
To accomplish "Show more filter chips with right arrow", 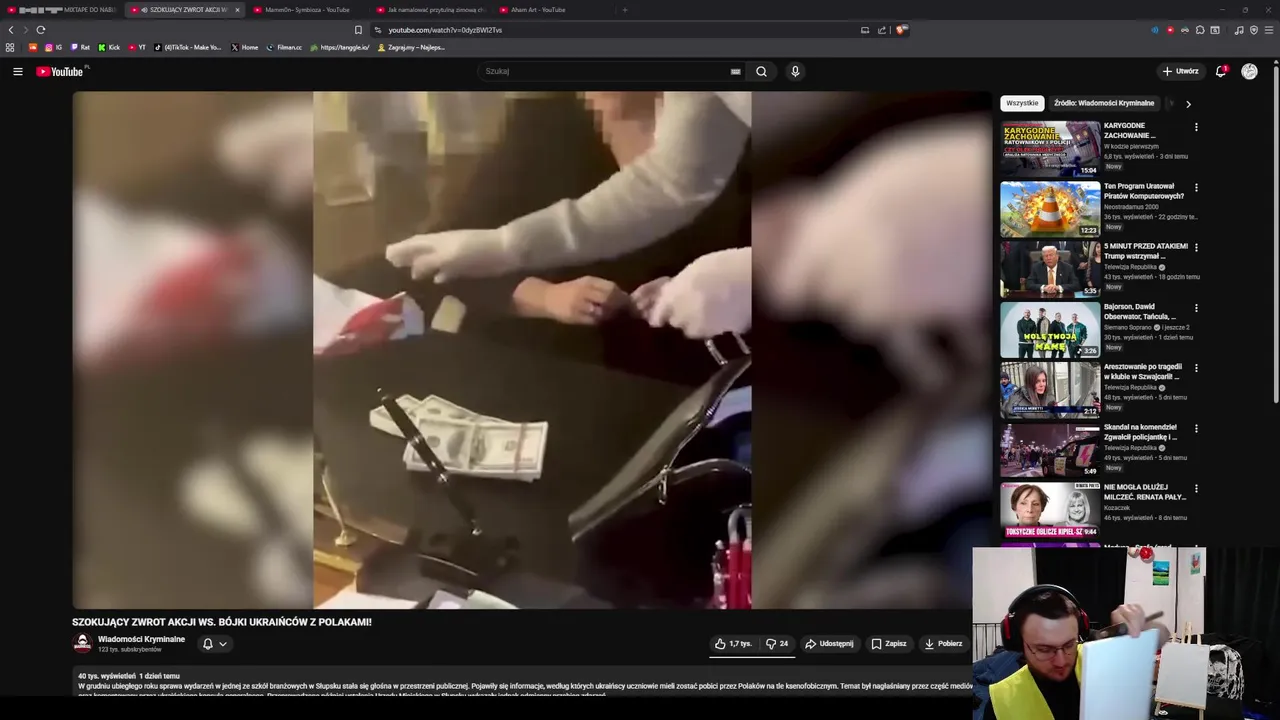I will click(x=1188, y=104).
